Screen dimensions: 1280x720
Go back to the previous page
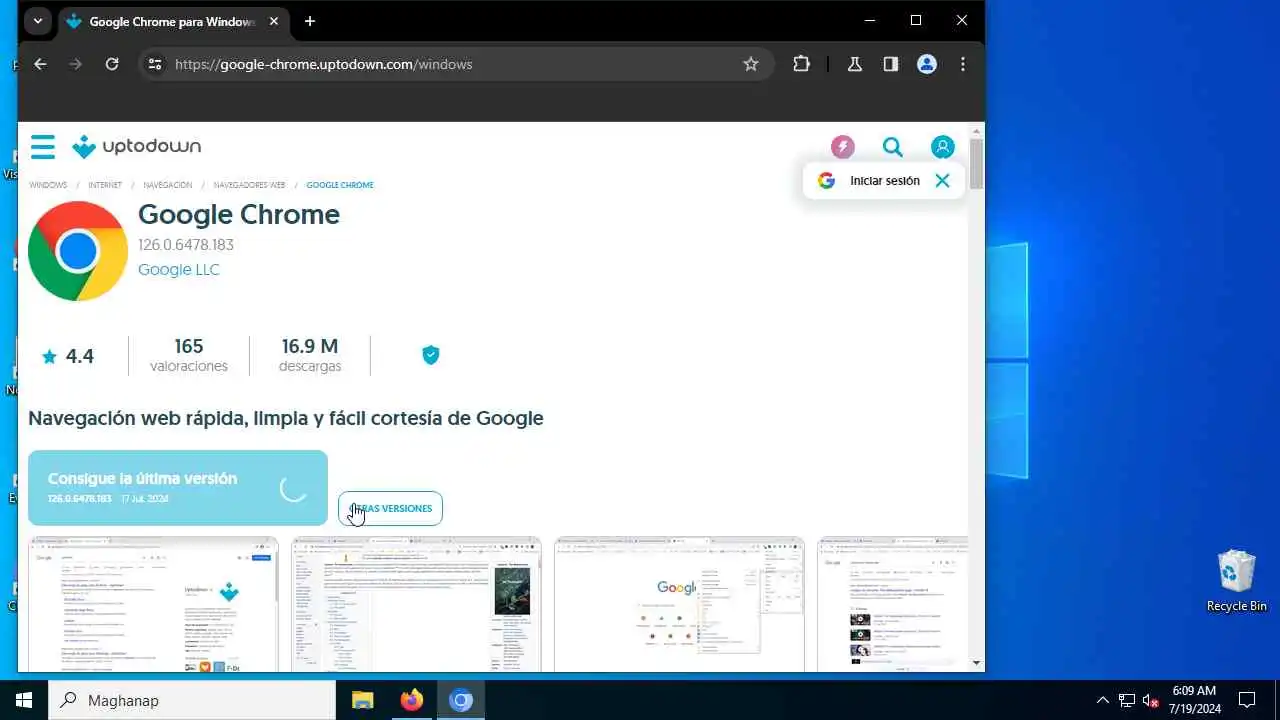coord(40,64)
